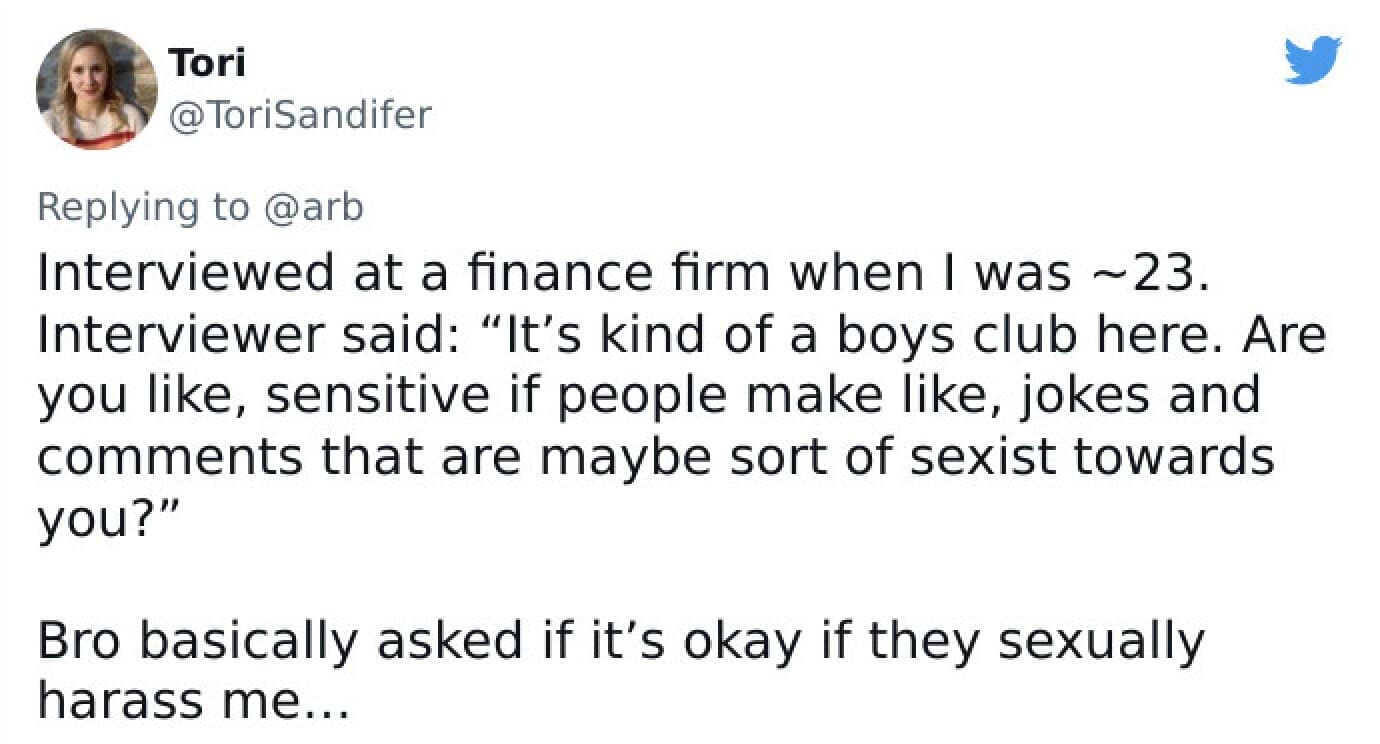Click the word 'sexually' in the last line
Screen dimensions: 1380x744
pyautogui.click(x=1100, y=640)
